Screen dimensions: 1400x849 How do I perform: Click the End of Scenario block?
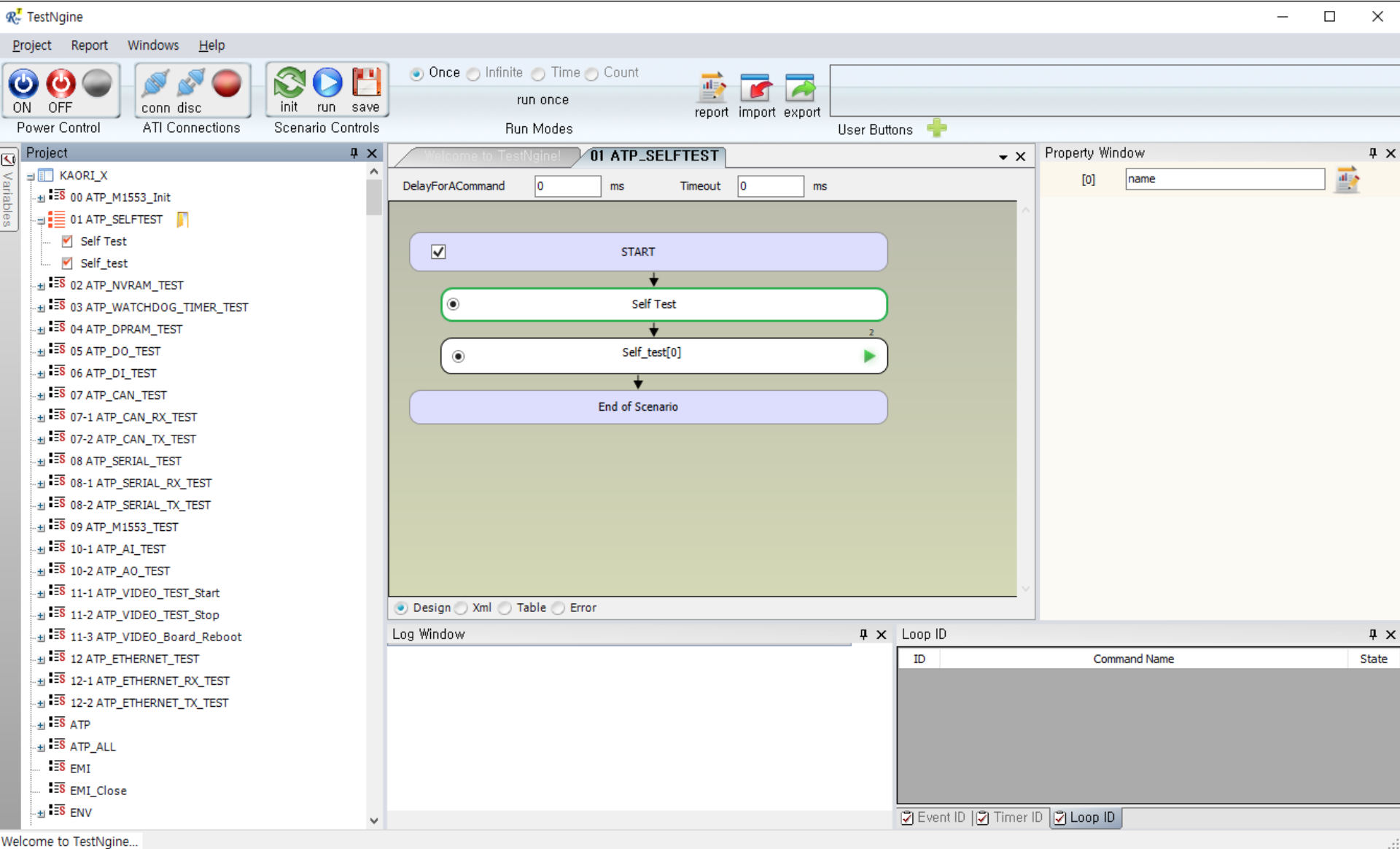(648, 407)
